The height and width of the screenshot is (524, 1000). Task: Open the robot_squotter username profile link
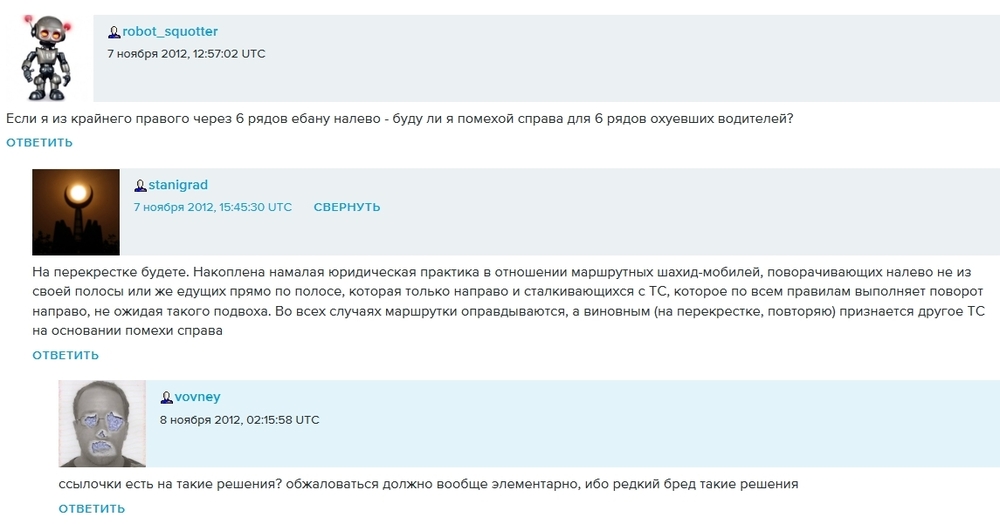pos(169,32)
